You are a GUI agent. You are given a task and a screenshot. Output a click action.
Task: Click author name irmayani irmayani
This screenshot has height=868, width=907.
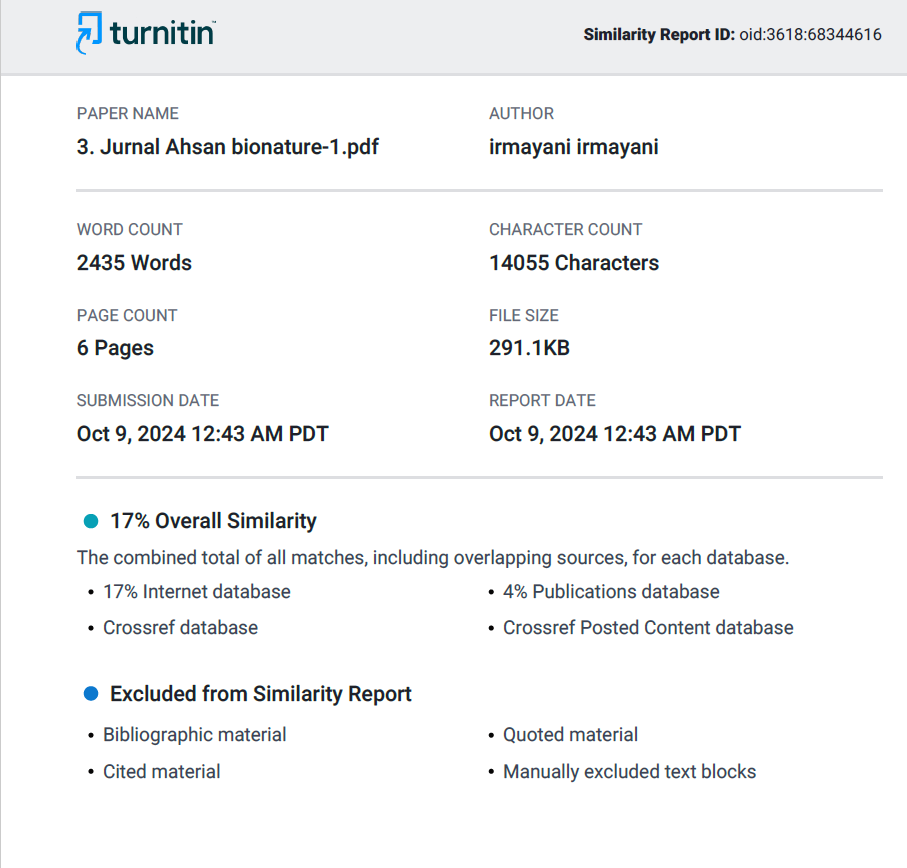click(x=573, y=147)
